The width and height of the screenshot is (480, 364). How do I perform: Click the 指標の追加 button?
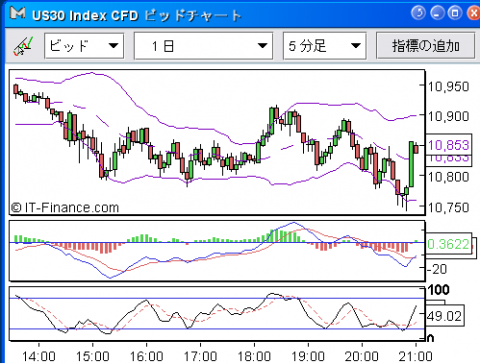point(426,46)
